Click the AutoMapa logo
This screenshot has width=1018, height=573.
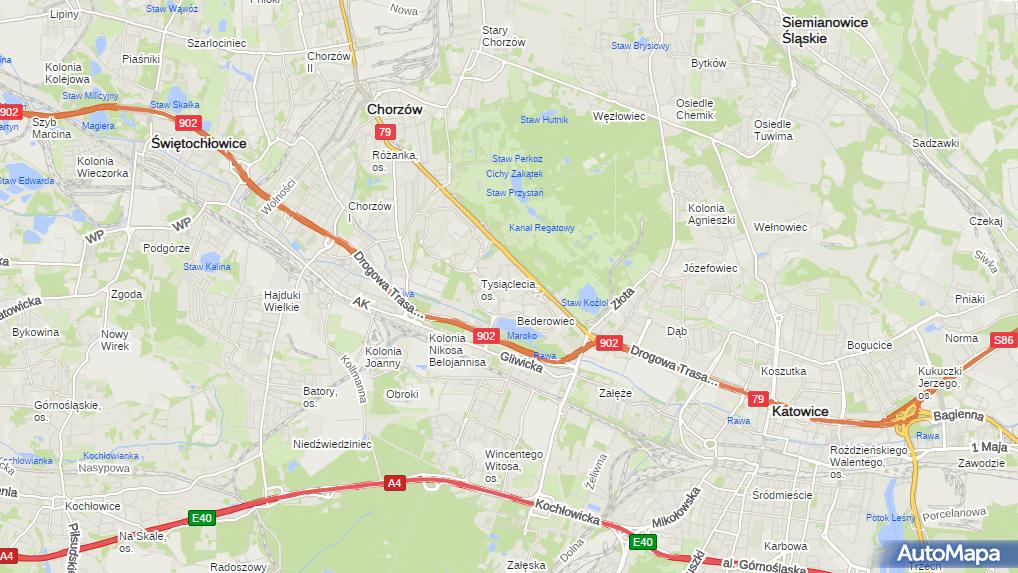[x=948, y=554]
